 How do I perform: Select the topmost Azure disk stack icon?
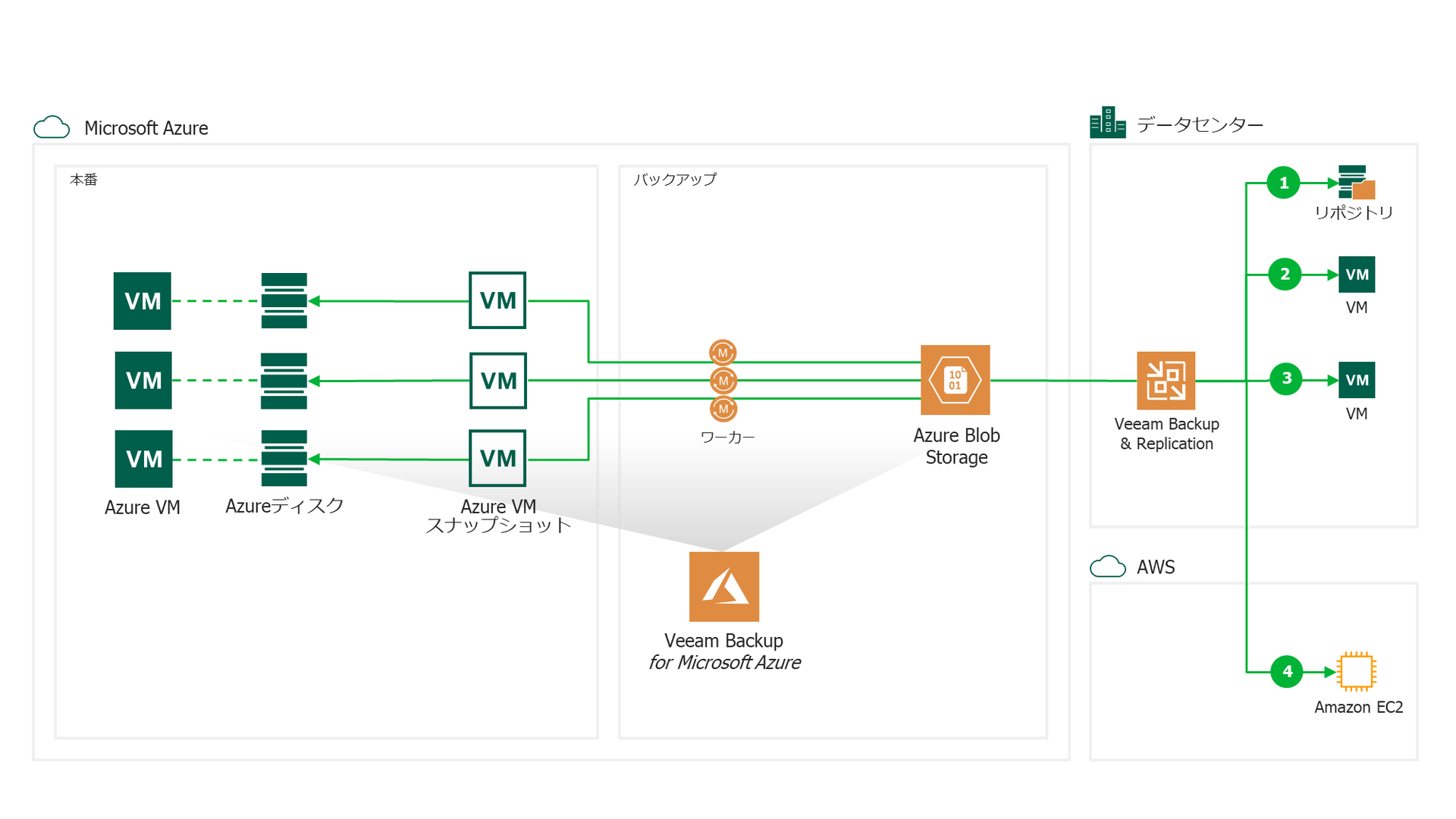pos(284,301)
